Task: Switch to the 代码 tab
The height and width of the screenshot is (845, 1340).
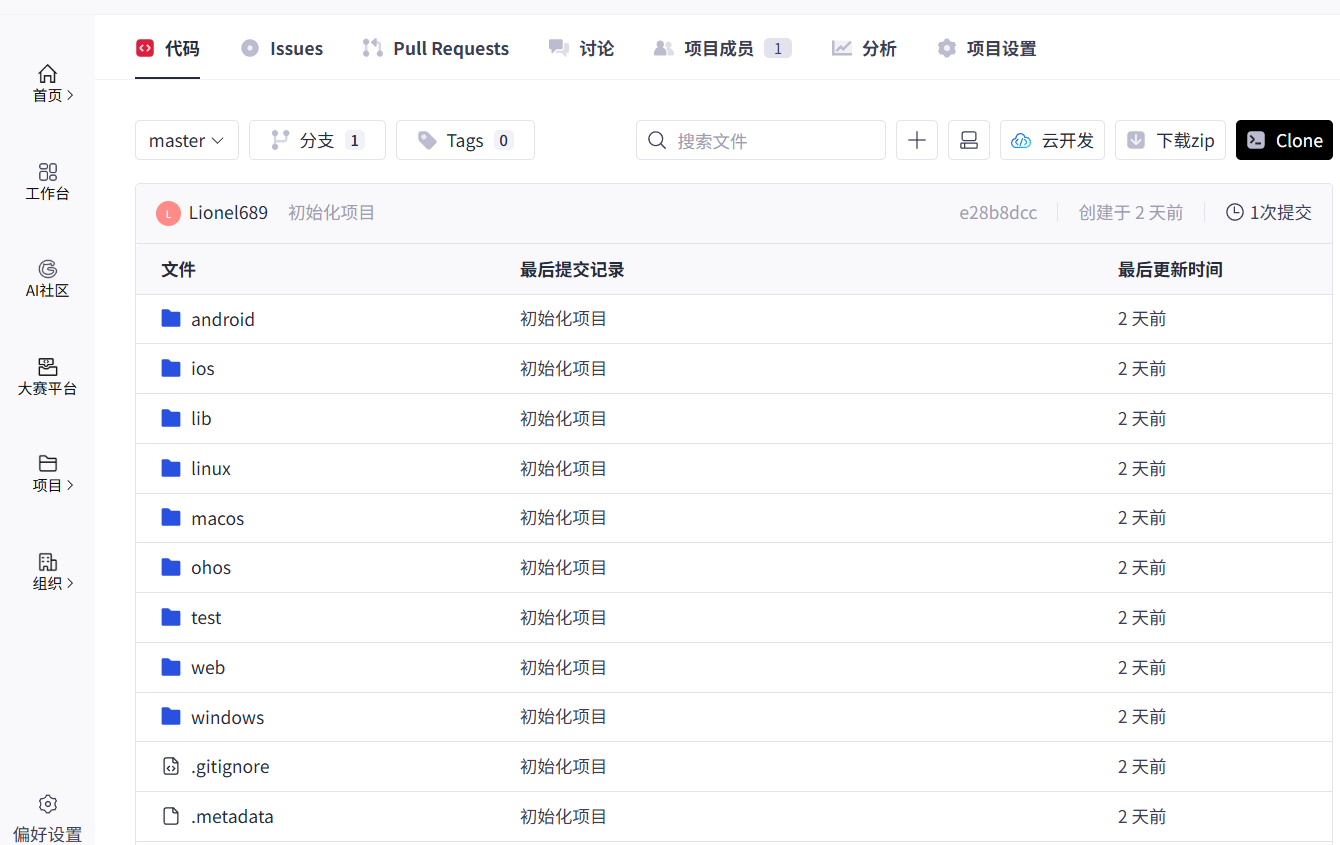Action: (x=168, y=48)
